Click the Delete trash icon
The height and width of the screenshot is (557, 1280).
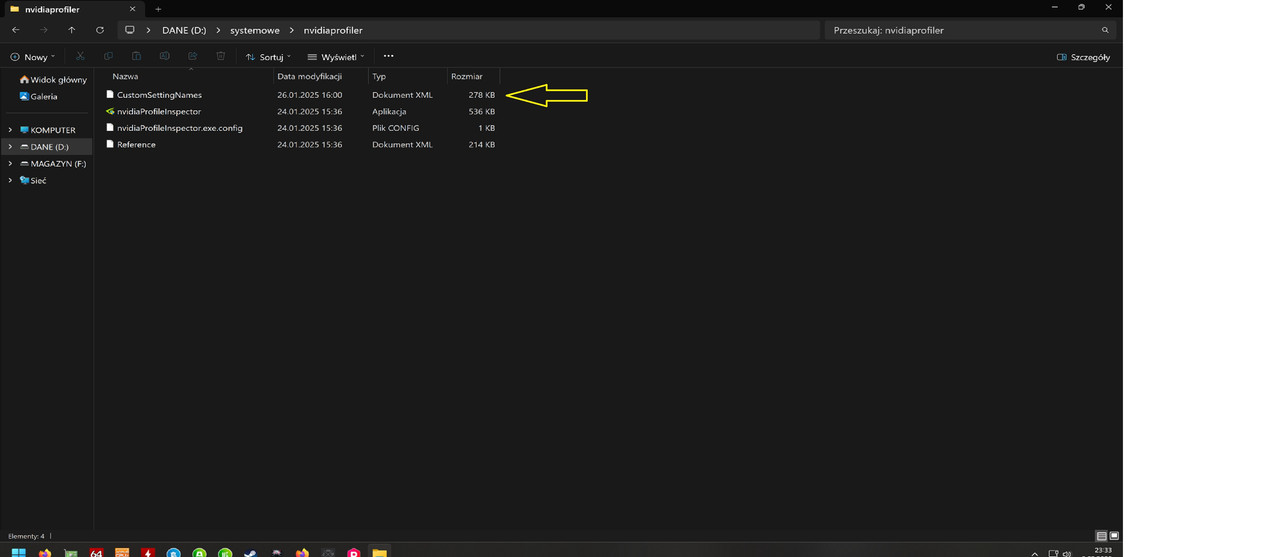click(220, 56)
